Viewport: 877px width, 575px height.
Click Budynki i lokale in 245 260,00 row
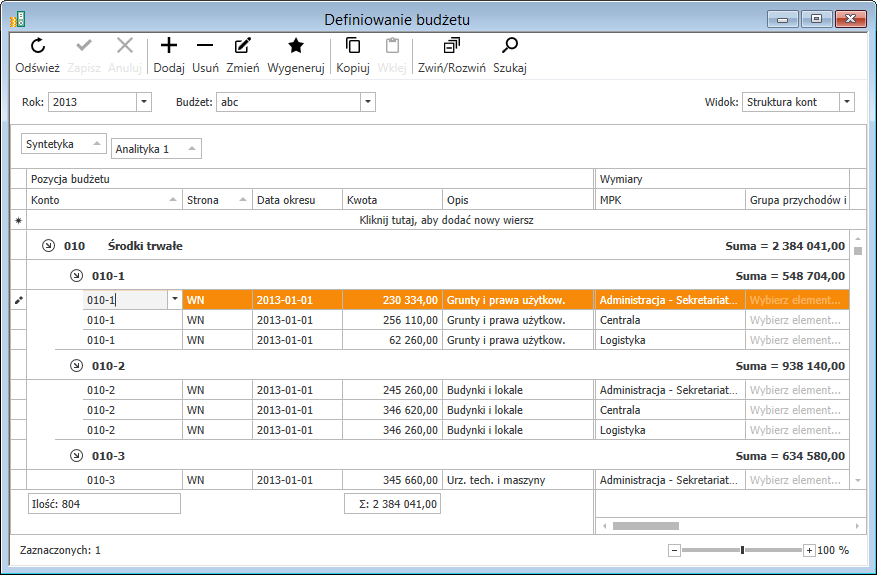(x=518, y=390)
